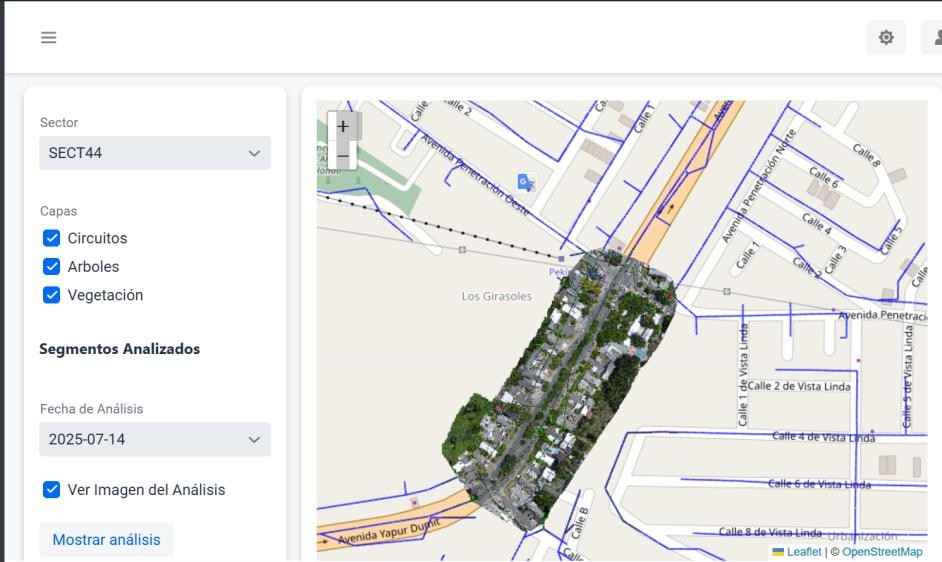942x562 pixels.
Task: Zoom out on the map
Action: 343,156
